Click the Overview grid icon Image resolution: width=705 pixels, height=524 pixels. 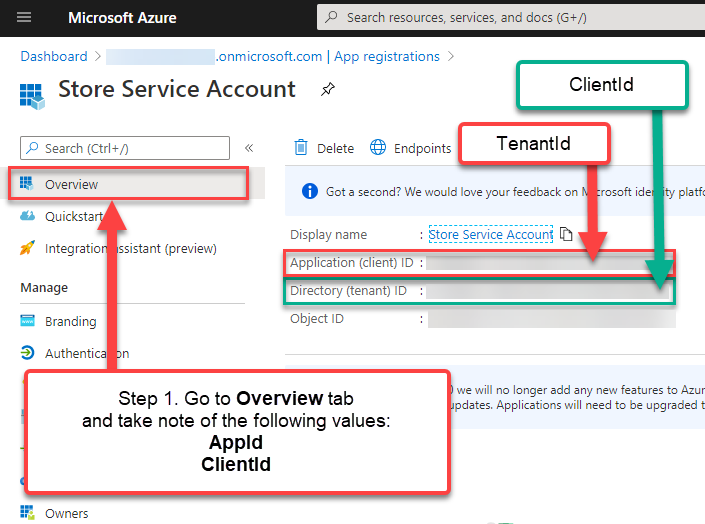pos(27,183)
